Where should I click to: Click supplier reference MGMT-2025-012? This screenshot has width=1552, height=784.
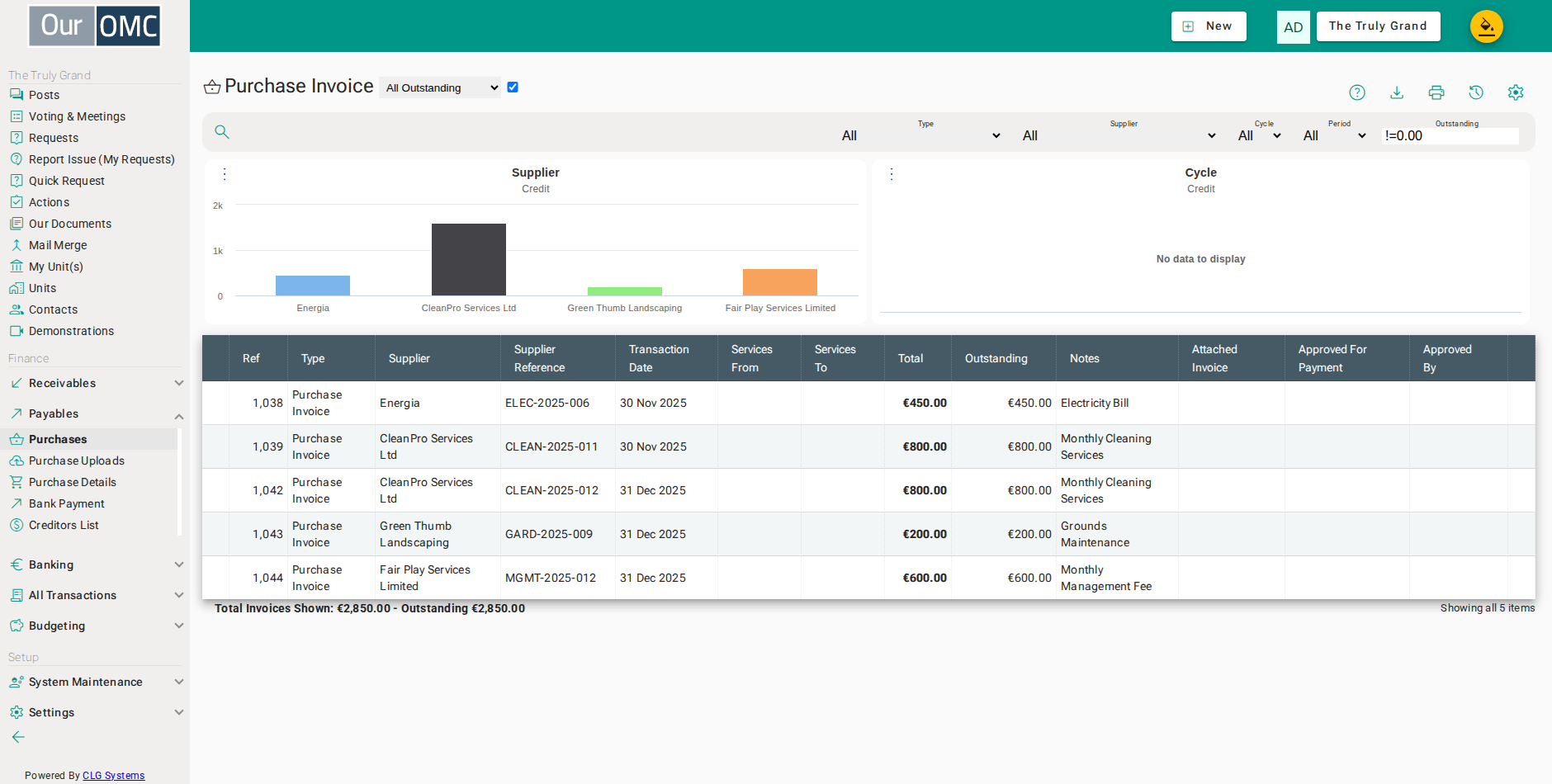point(551,578)
